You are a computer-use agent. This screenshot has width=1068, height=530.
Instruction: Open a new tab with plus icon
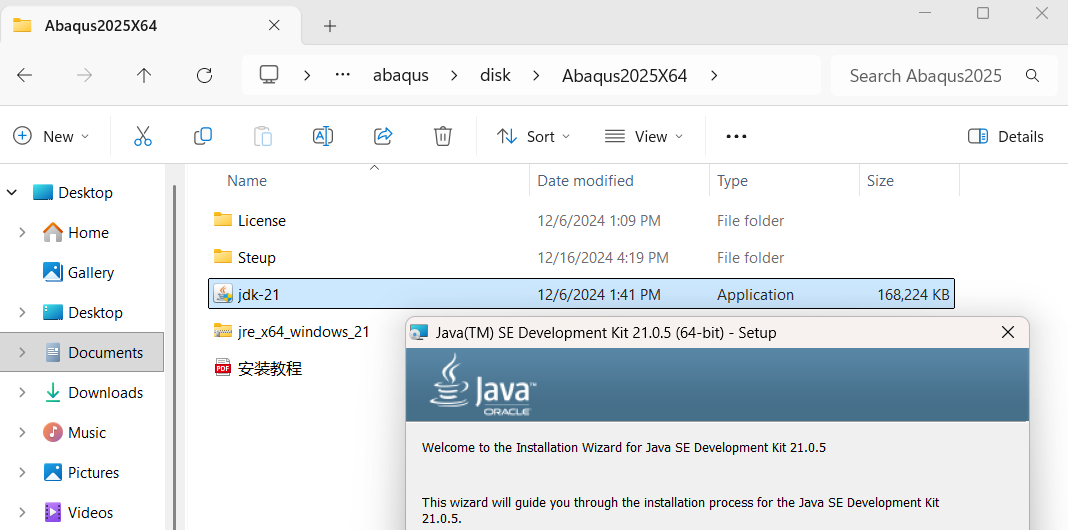pyautogui.click(x=330, y=26)
